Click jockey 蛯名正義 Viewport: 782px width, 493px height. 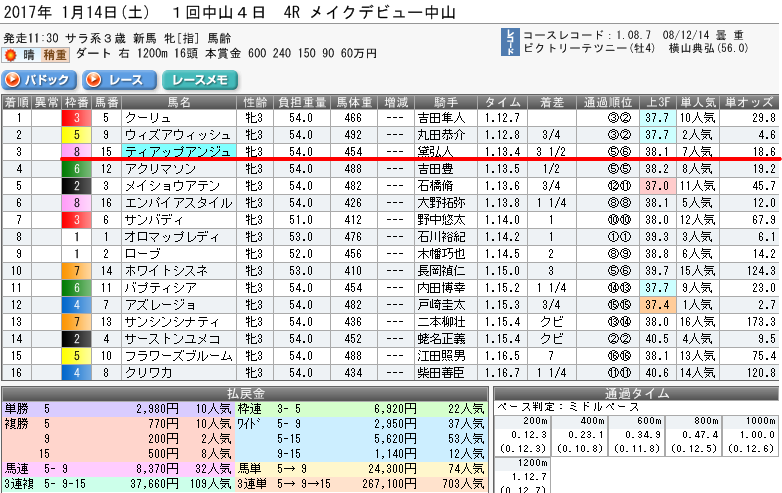point(441,338)
